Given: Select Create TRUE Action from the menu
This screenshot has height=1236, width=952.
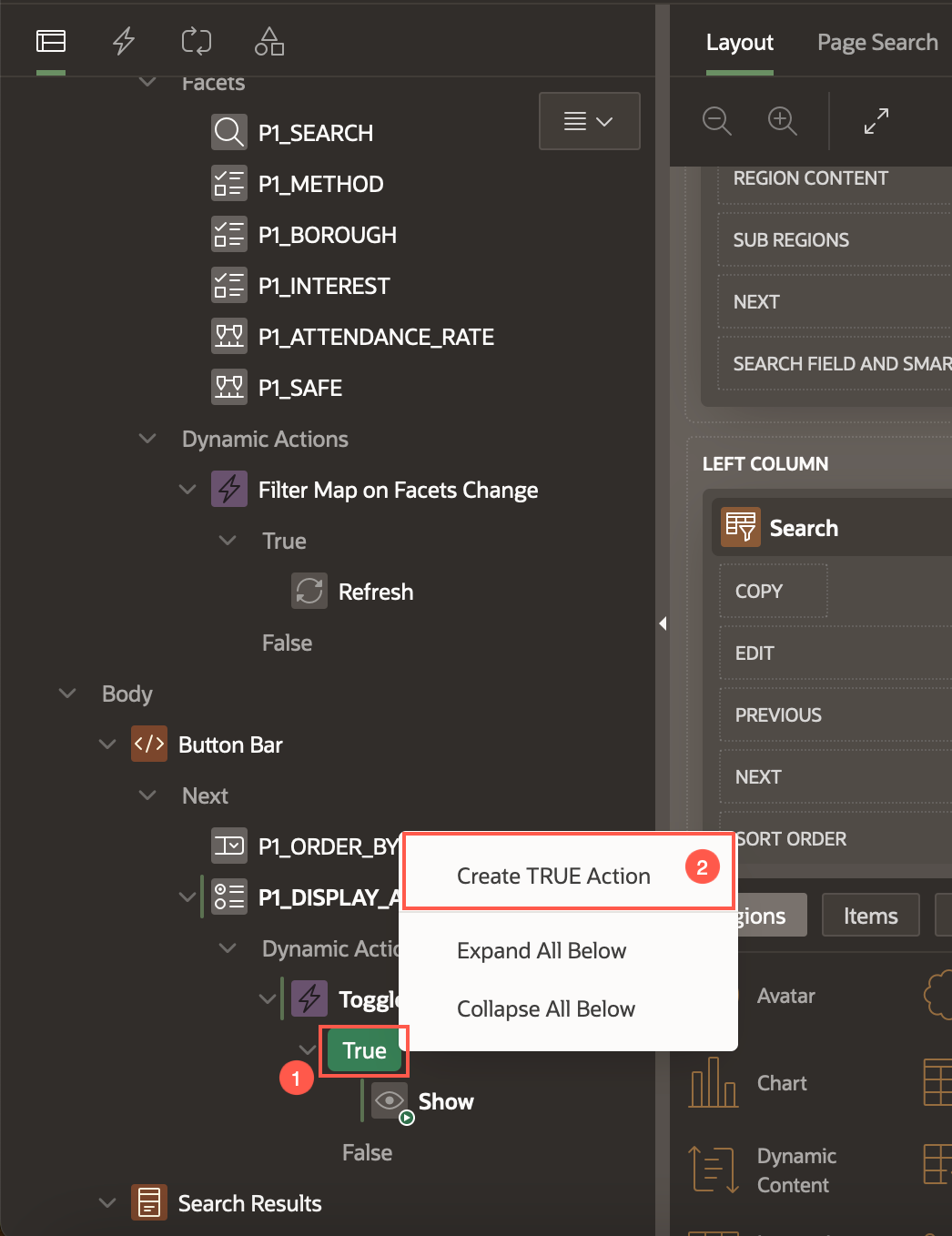Looking at the screenshot, I should tap(553, 876).
